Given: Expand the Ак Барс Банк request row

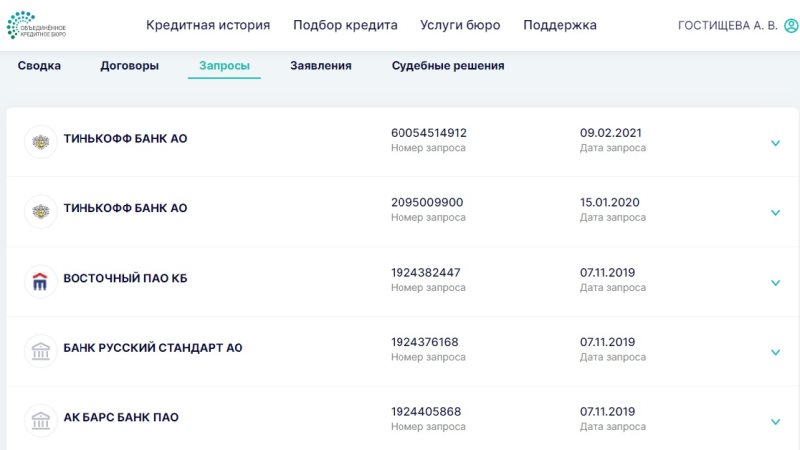Looking at the screenshot, I should pyautogui.click(x=775, y=422).
